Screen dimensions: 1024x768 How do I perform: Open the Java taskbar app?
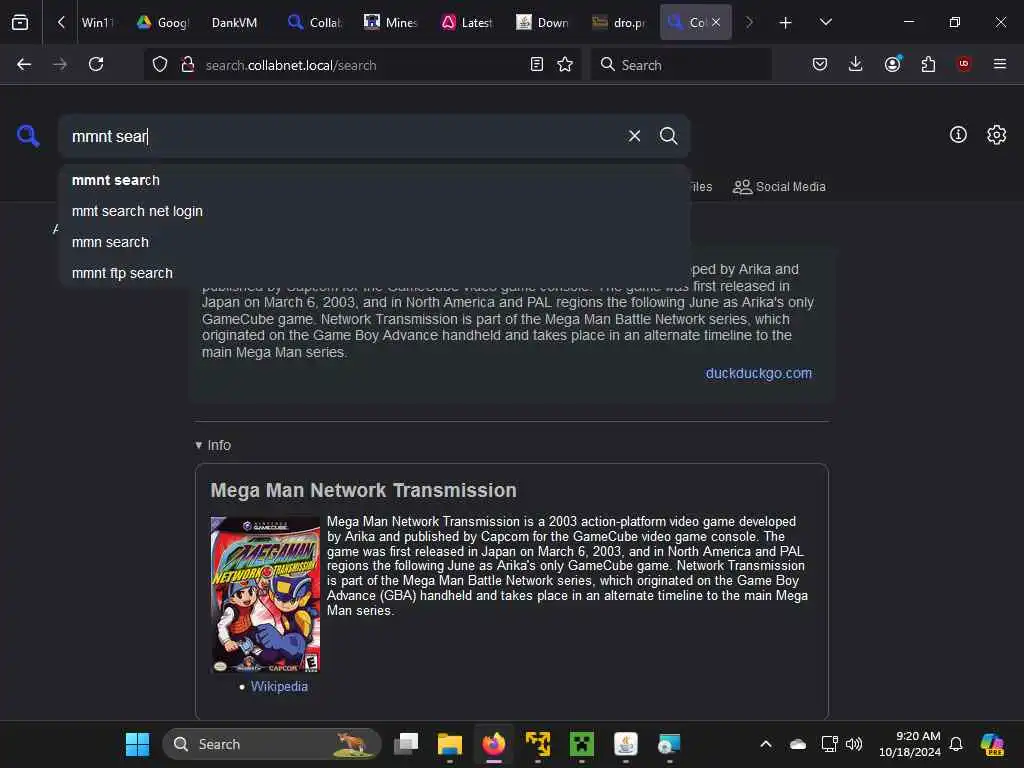626,744
